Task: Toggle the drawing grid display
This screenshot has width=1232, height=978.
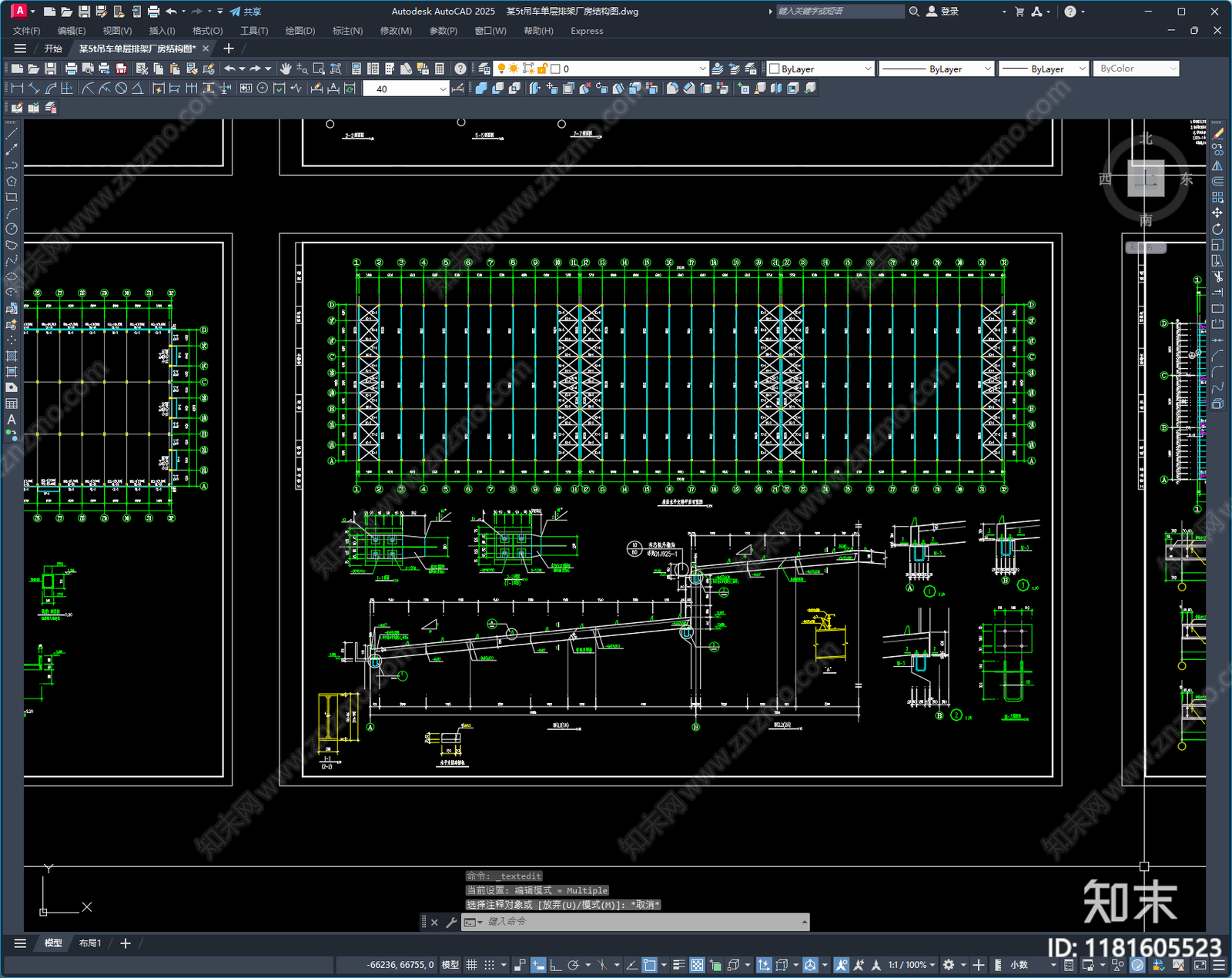Action: [471, 965]
